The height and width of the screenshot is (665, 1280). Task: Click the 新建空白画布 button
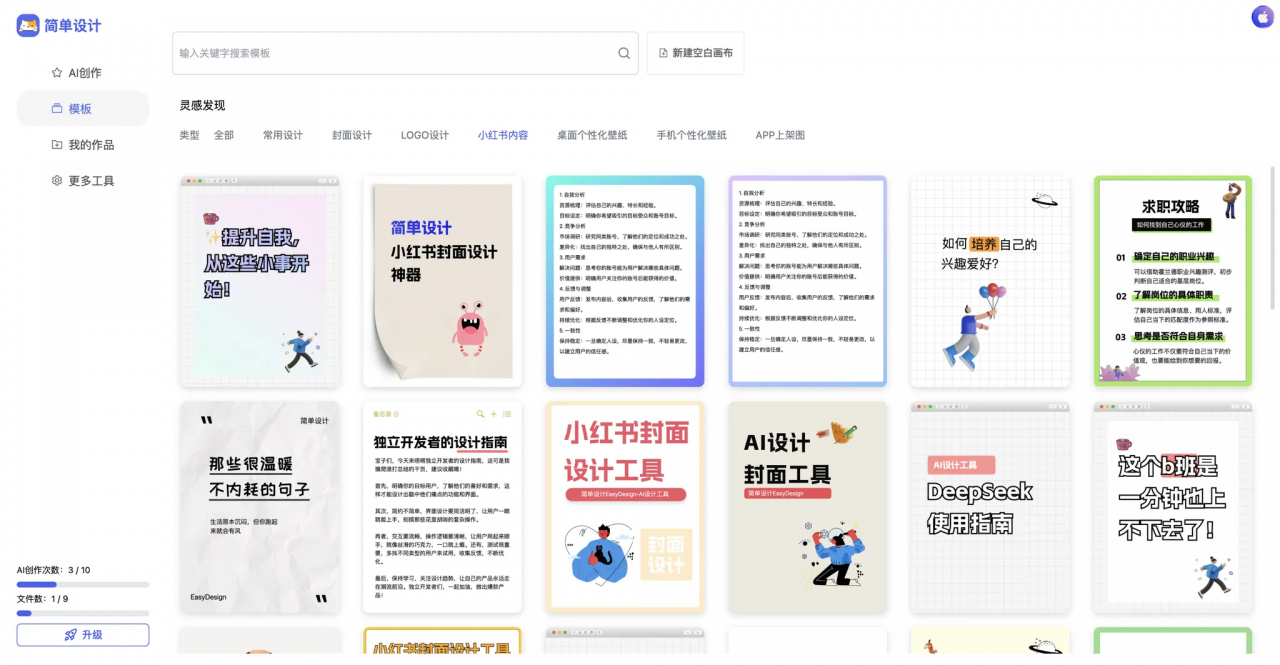695,53
